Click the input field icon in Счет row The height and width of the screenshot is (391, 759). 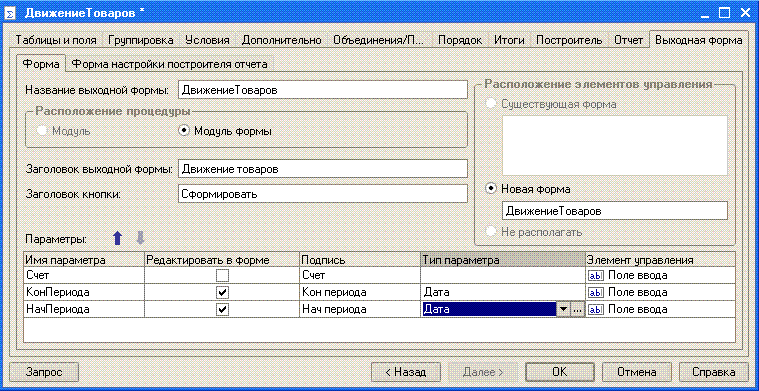click(595, 276)
